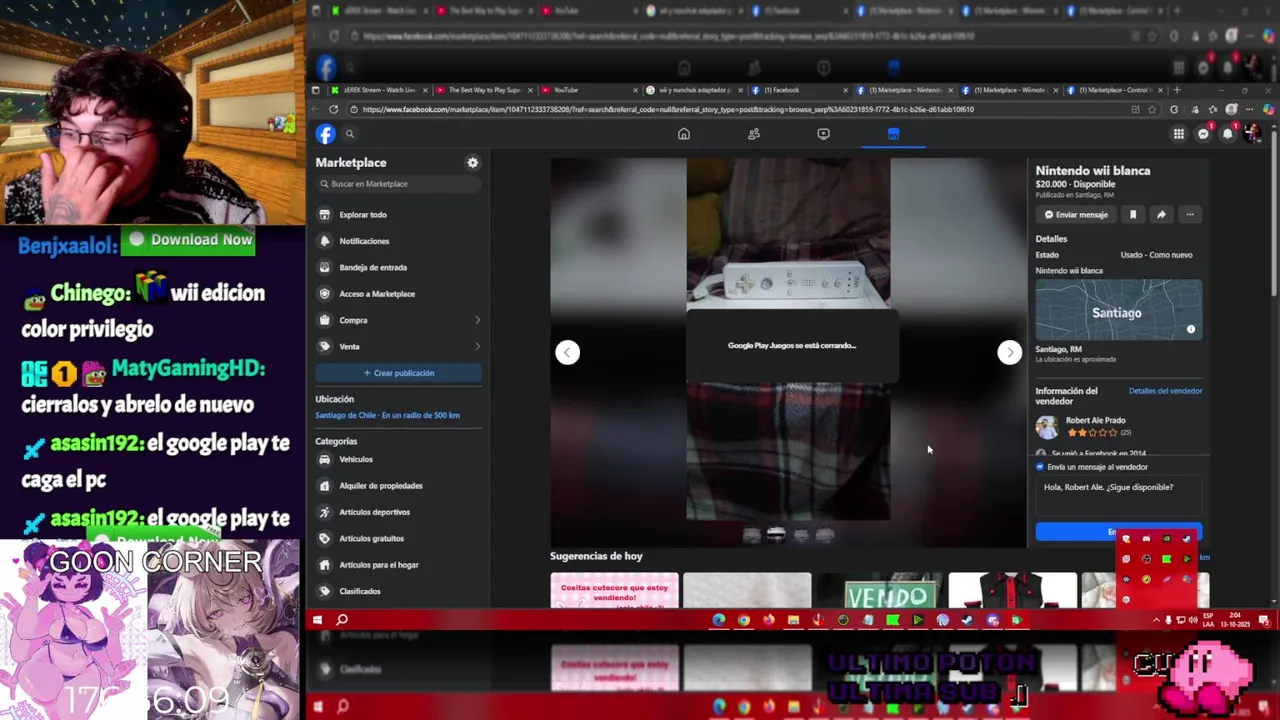Open Marketplace settings gear
This screenshot has width=1280, height=720.
pyautogui.click(x=473, y=163)
